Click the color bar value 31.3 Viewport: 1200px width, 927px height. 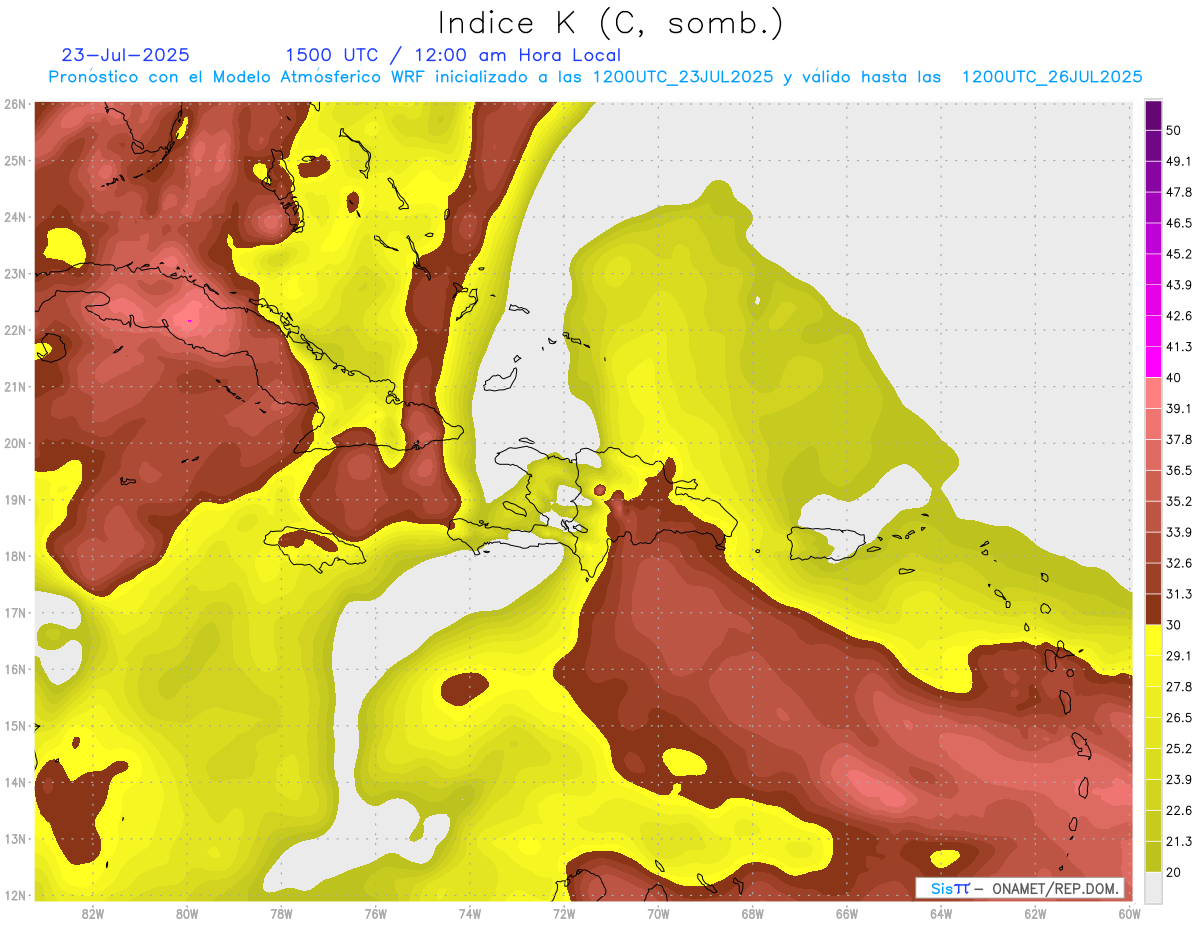(1179, 594)
